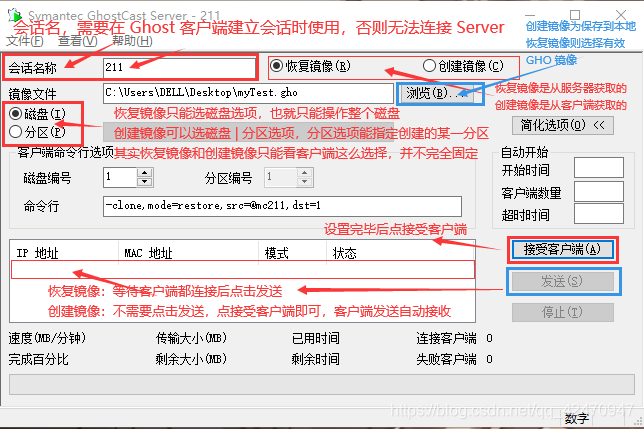Click the 浏览(B) browse button

436,93
